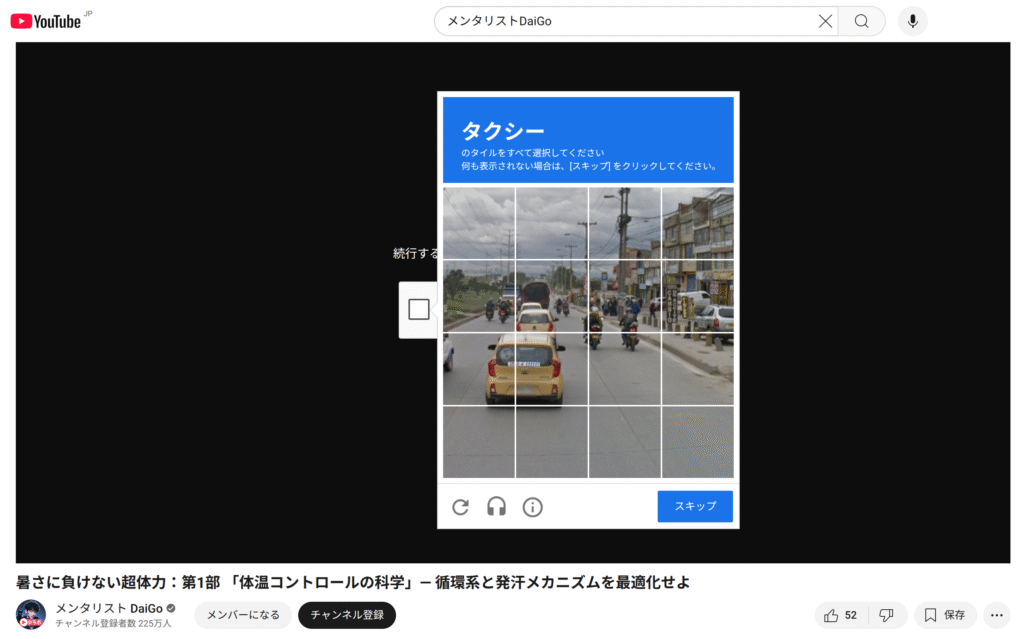Screen dimensions: 1024x639
Task: Click the reload icon for a new challenge
Action: 460,507
